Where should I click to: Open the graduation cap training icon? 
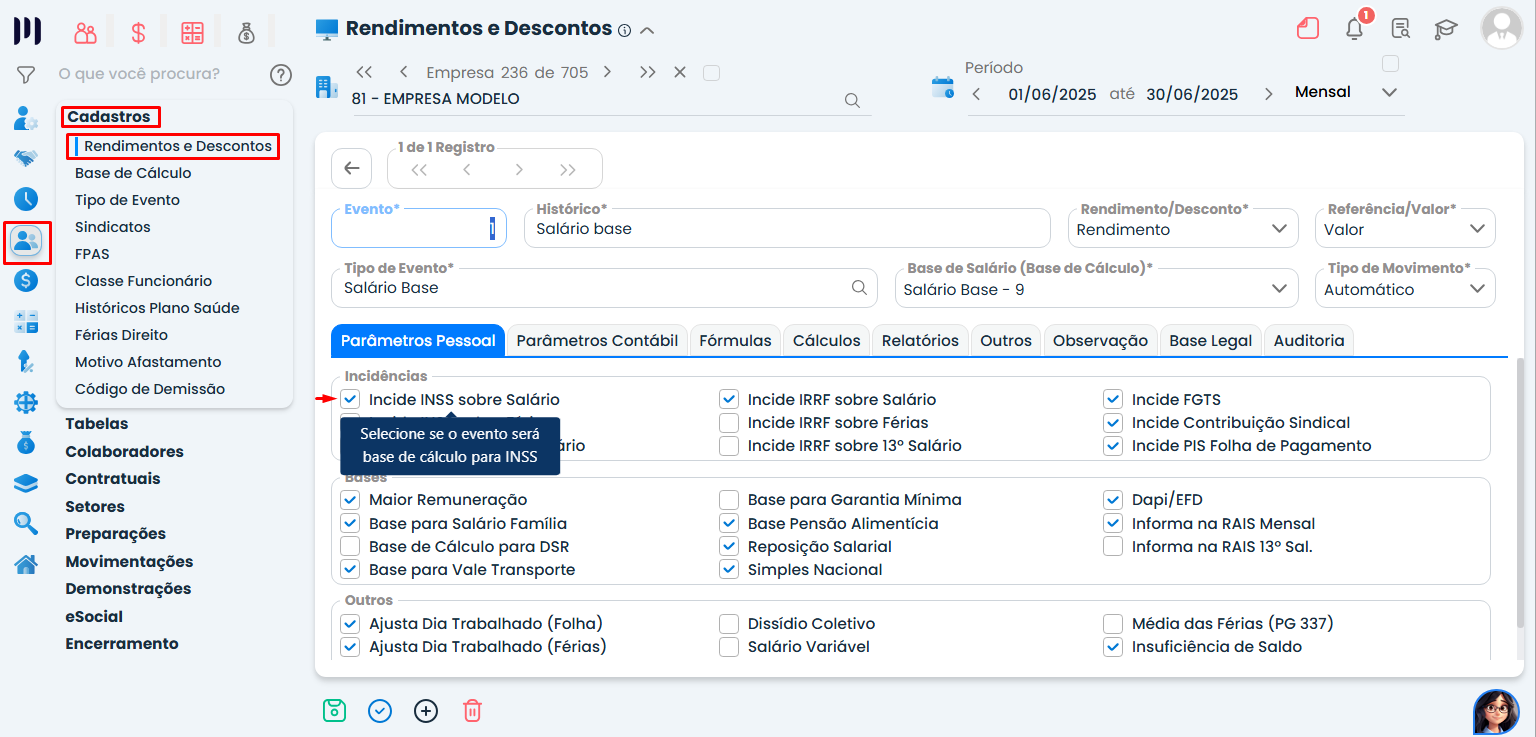click(x=1446, y=29)
